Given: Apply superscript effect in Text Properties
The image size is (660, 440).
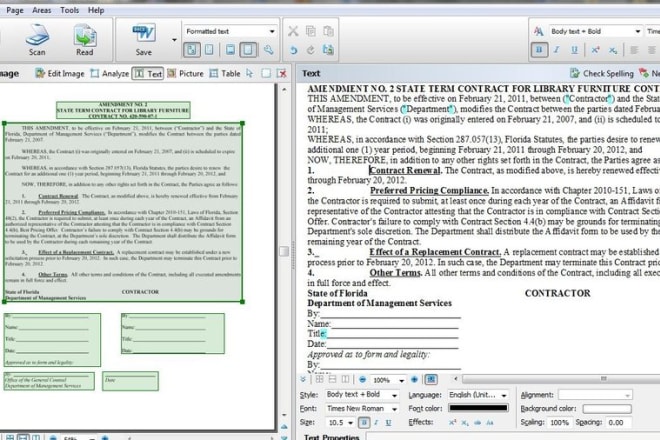Looking at the screenshot, I should [452, 422].
